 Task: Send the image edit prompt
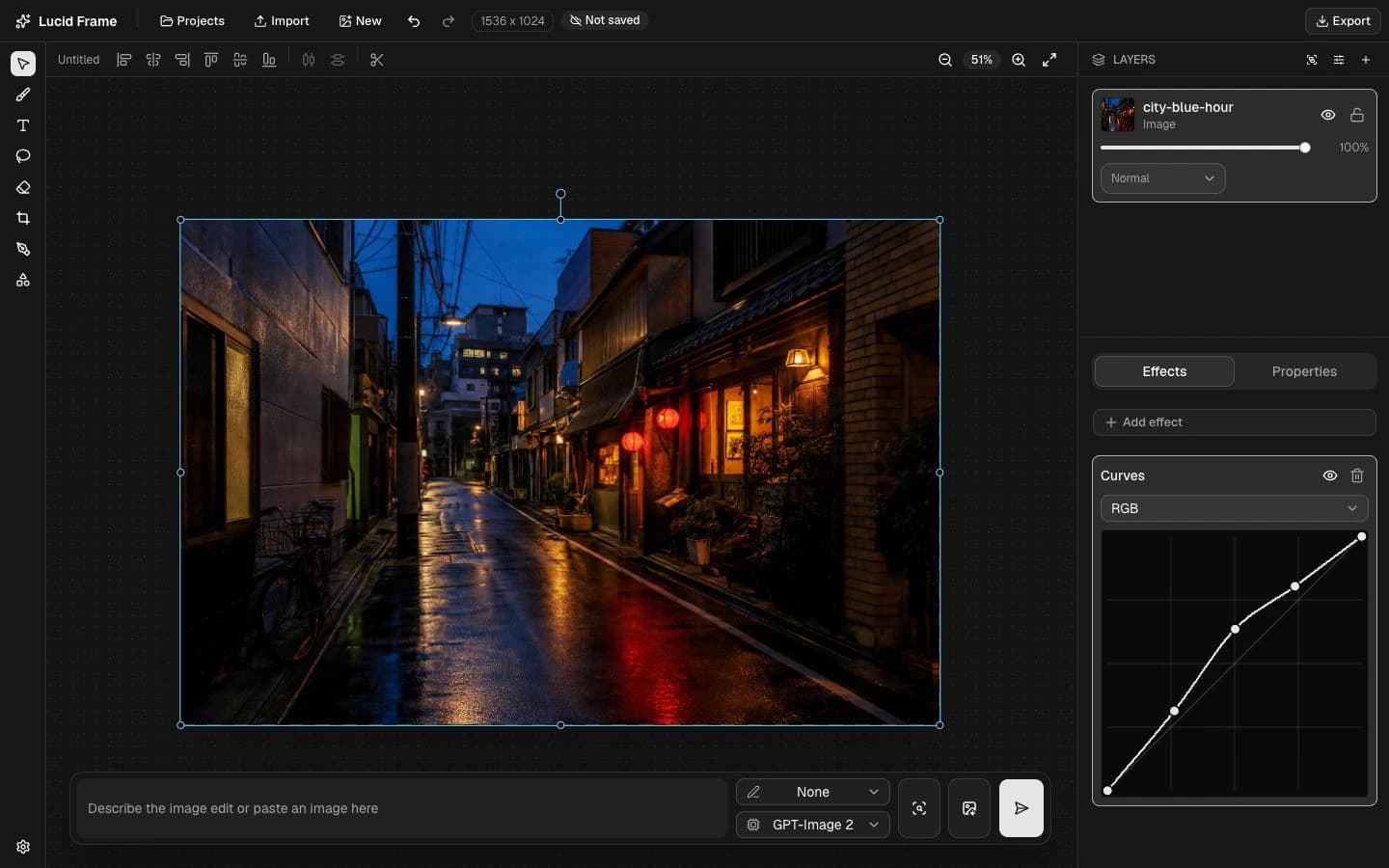(1021, 808)
